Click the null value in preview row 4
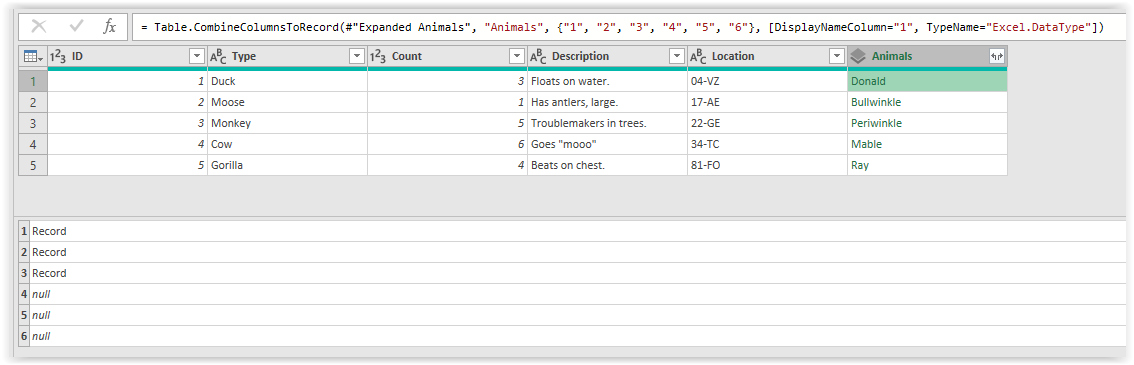Screen dimensions: 1134x365 pyautogui.click(x=41, y=294)
